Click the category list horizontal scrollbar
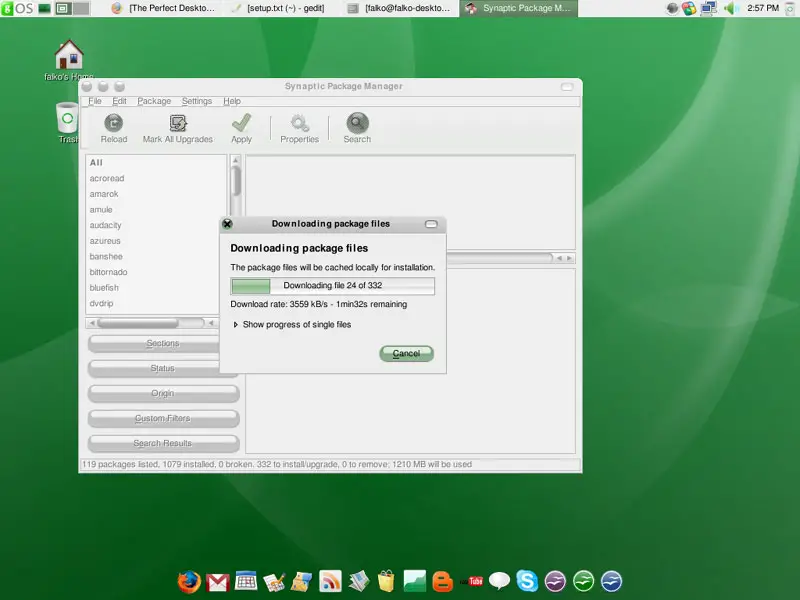 (151, 323)
